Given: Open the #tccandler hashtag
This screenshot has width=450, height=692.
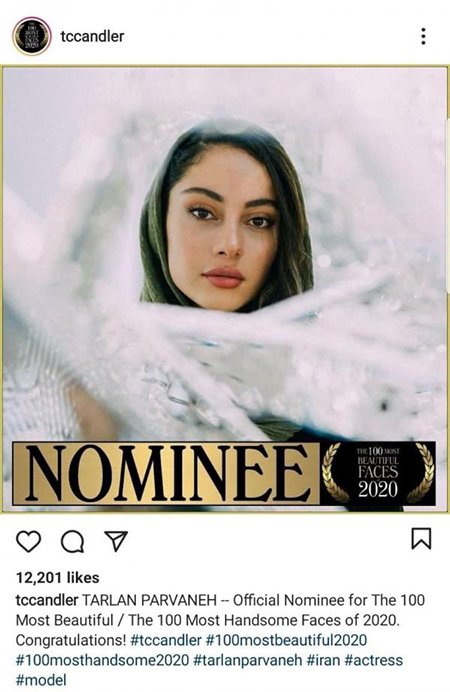Looking at the screenshot, I should point(166,640).
